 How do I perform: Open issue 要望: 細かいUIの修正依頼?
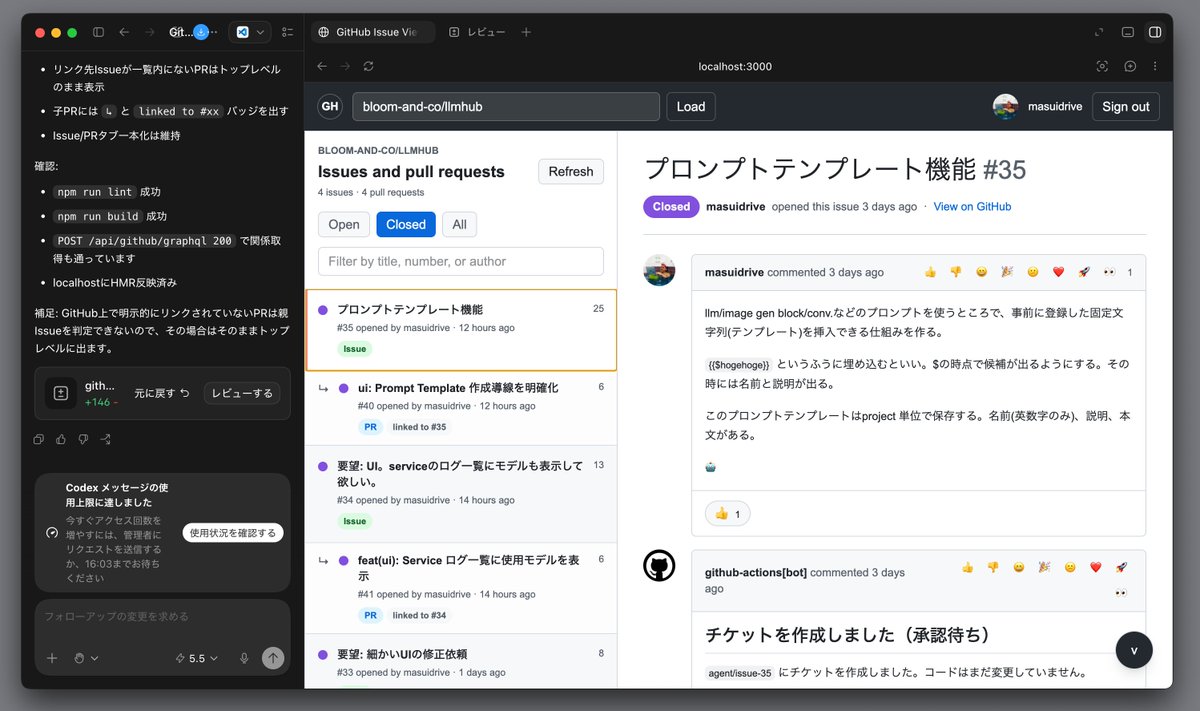coord(461,661)
